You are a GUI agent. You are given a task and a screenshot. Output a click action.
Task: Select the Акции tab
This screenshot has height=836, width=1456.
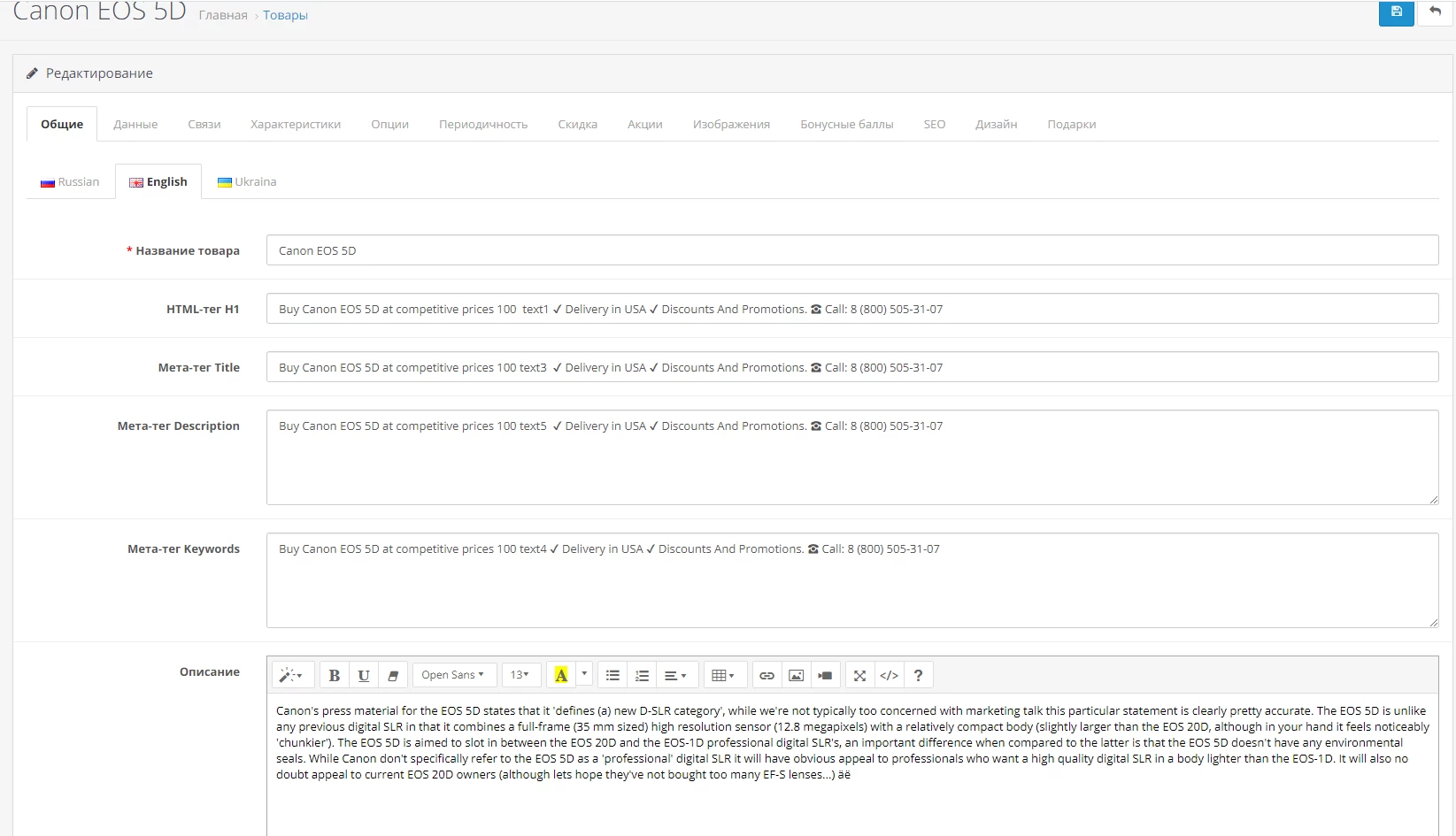[645, 124]
